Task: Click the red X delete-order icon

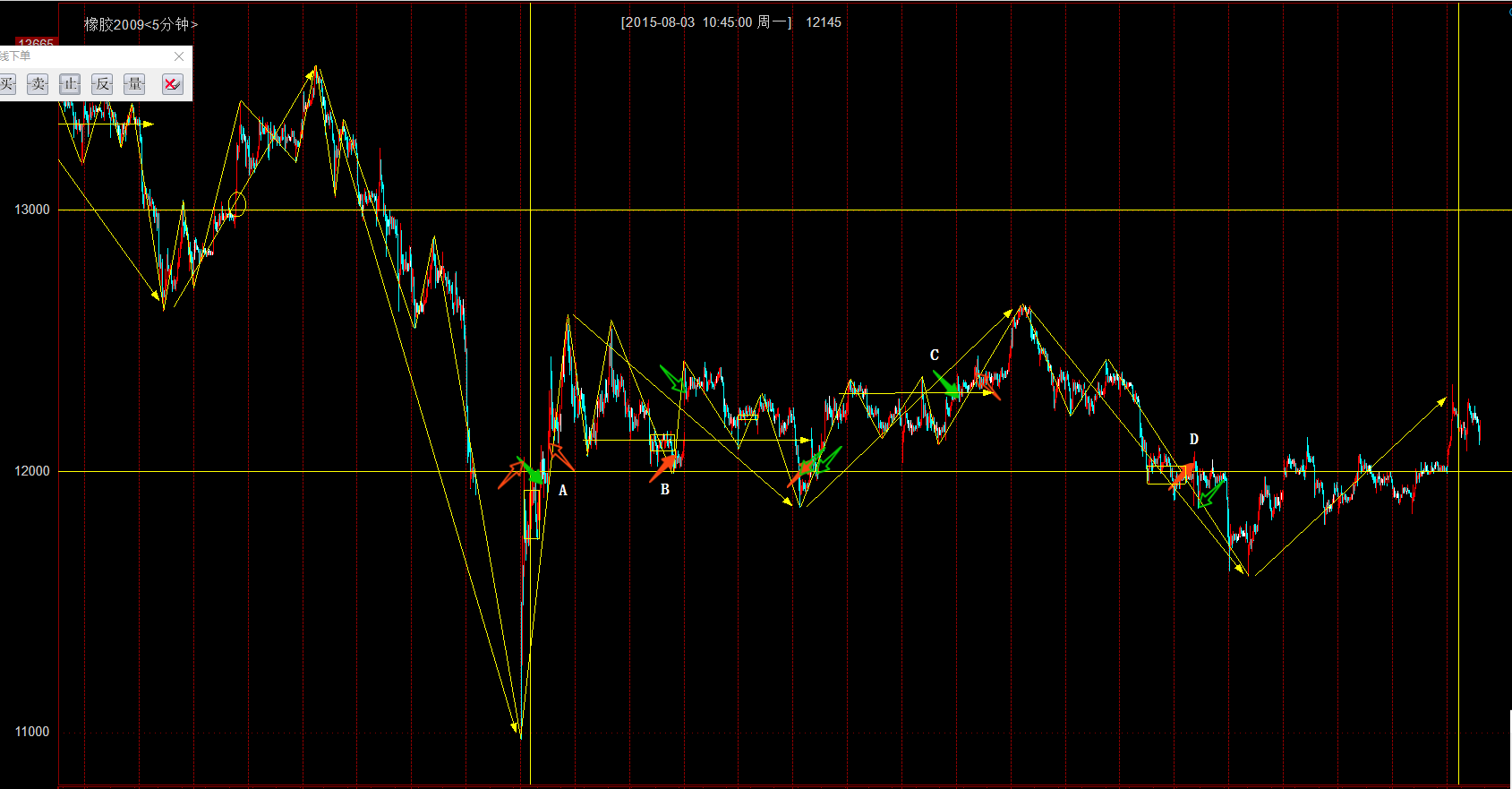Action: click(x=172, y=84)
